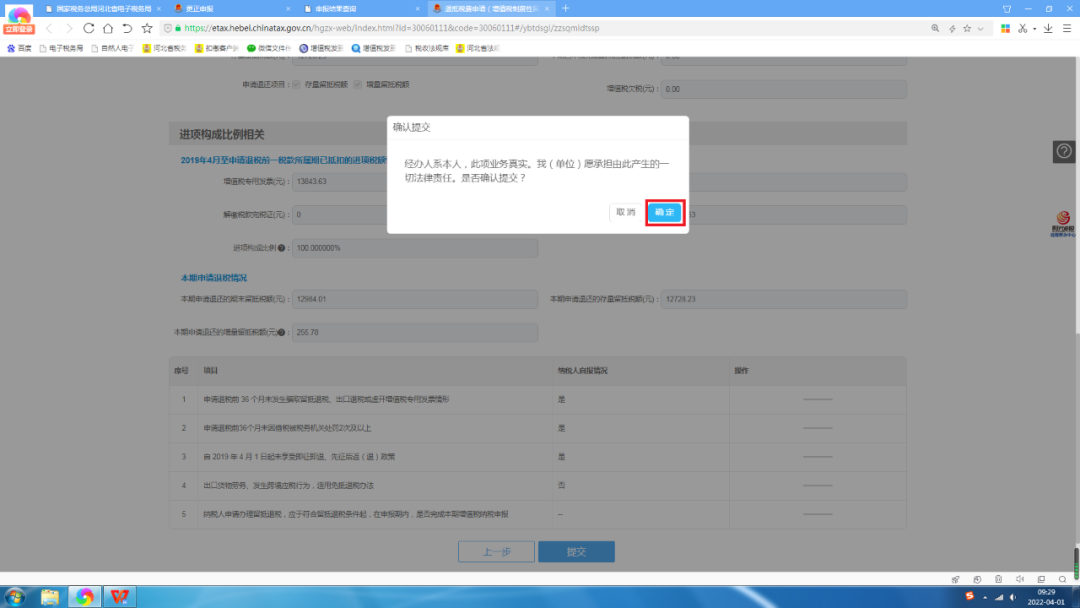Screen dimensions: 1080x608
Task: Click the shield security icon in the address bar
Action: [167, 28]
